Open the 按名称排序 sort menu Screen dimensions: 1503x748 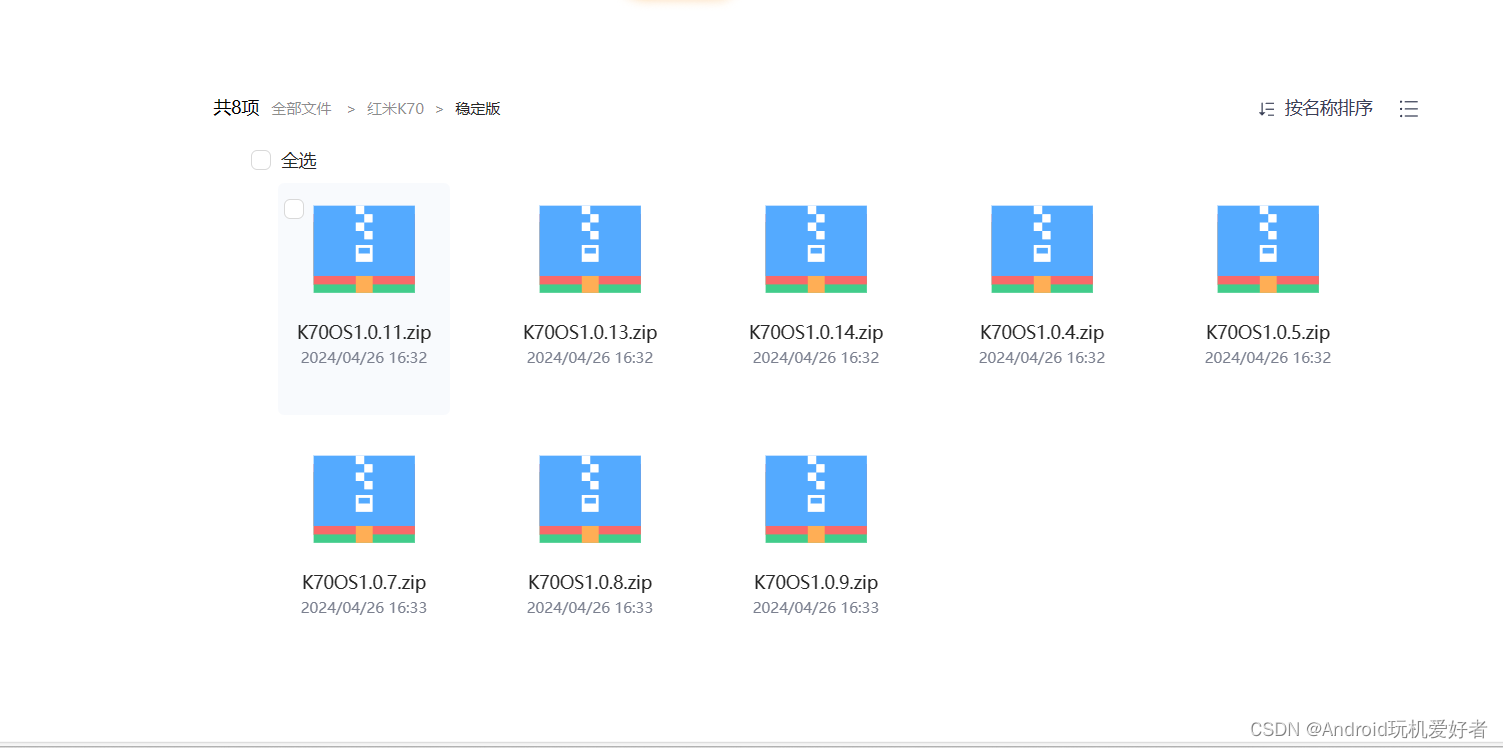(1329, 108)
